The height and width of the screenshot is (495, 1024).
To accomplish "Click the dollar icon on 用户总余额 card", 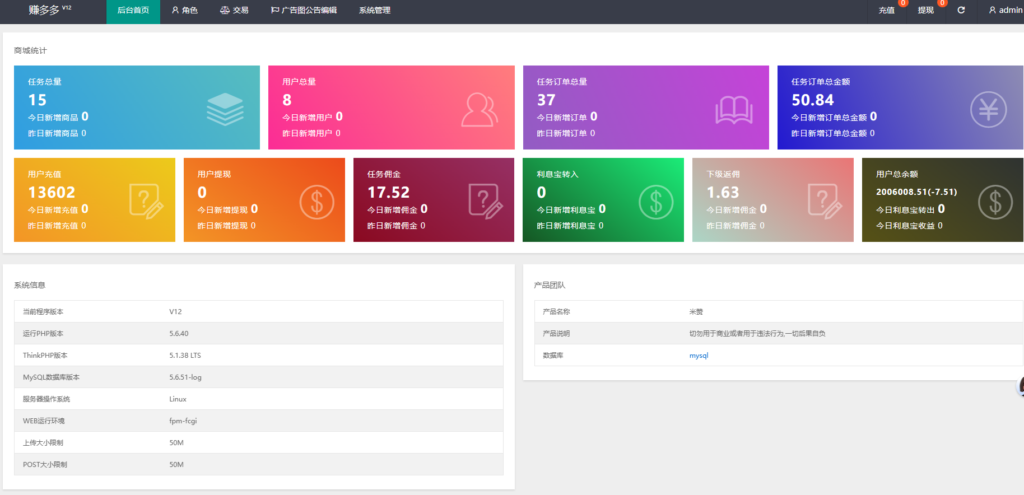I will coord(994,201).
